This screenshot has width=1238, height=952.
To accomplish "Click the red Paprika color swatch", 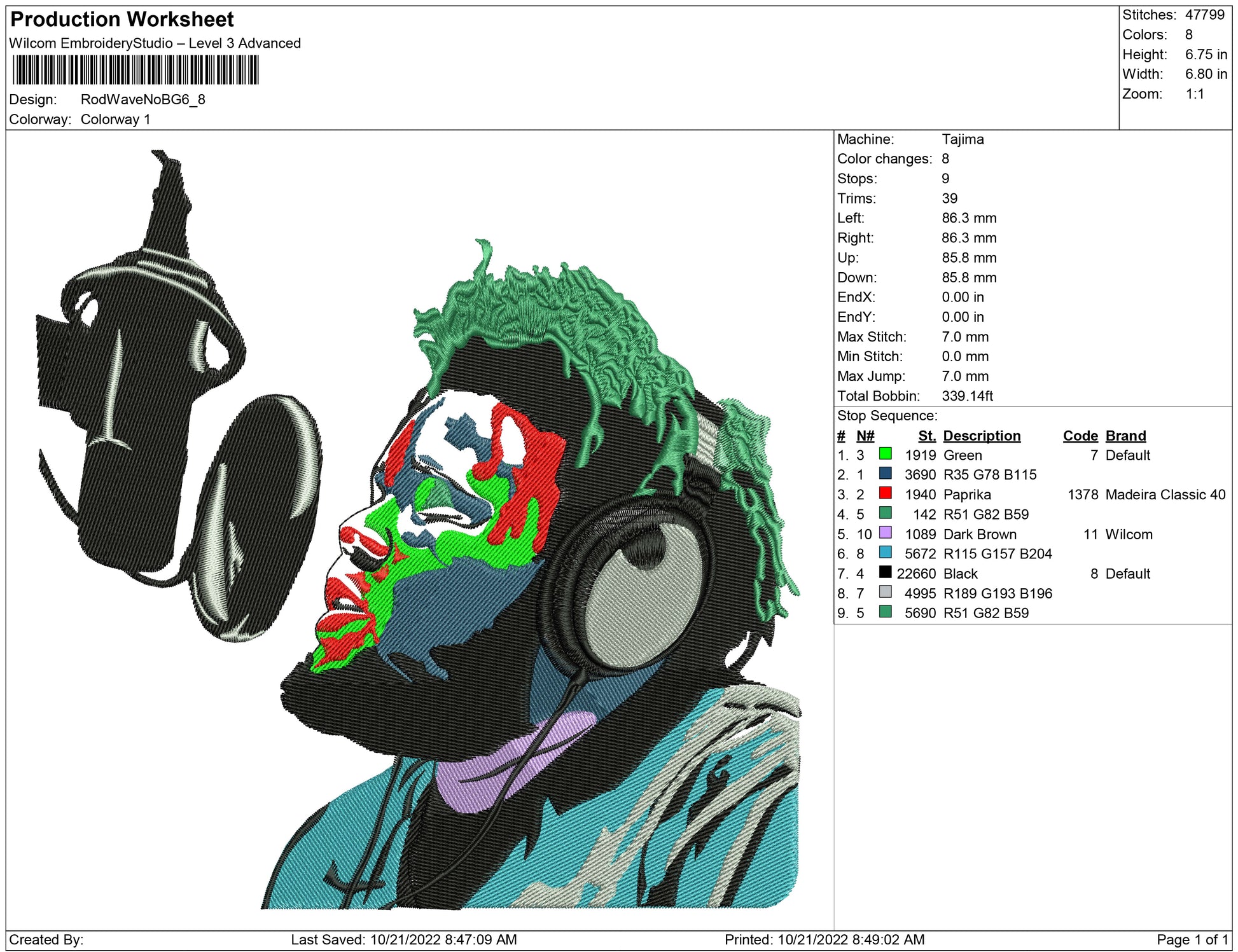I will pos(884,493).
